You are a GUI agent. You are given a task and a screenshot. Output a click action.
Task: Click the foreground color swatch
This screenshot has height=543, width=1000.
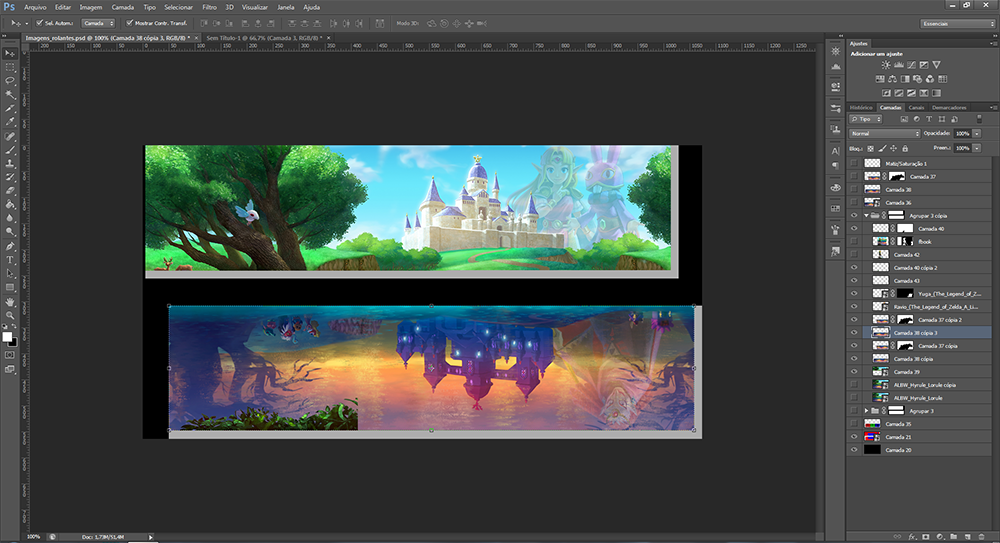[7, 337]
